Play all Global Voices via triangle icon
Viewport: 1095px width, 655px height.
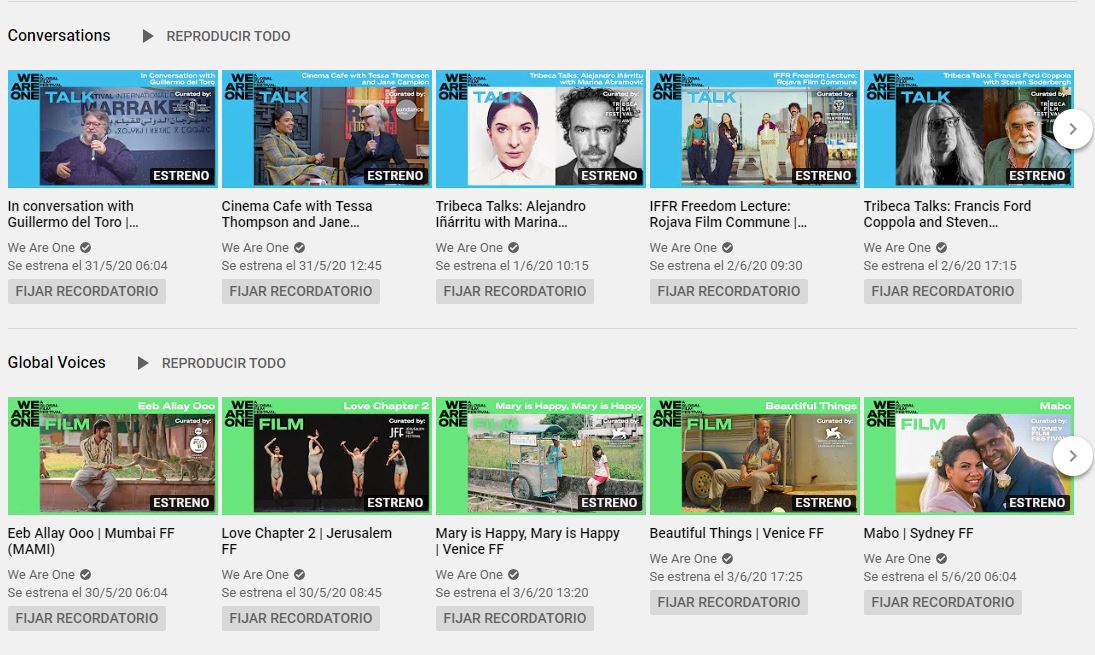click(143, 363)
